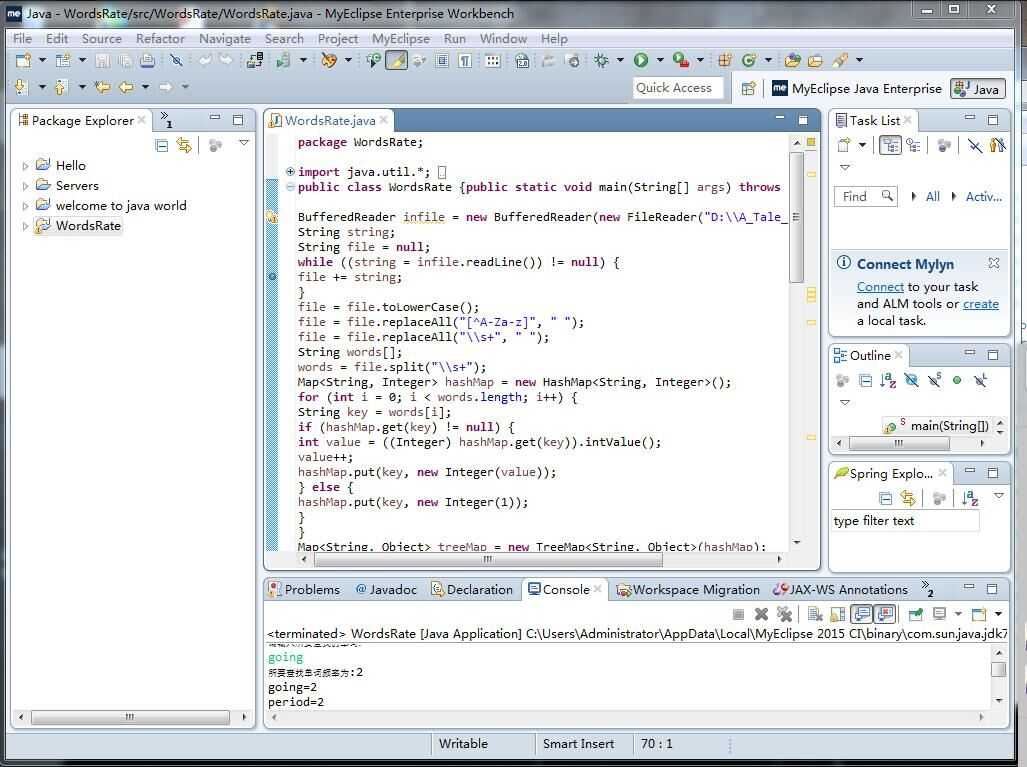Toggle Show Console on standard output change
The image size is (1027, 767).
point(861,614)
